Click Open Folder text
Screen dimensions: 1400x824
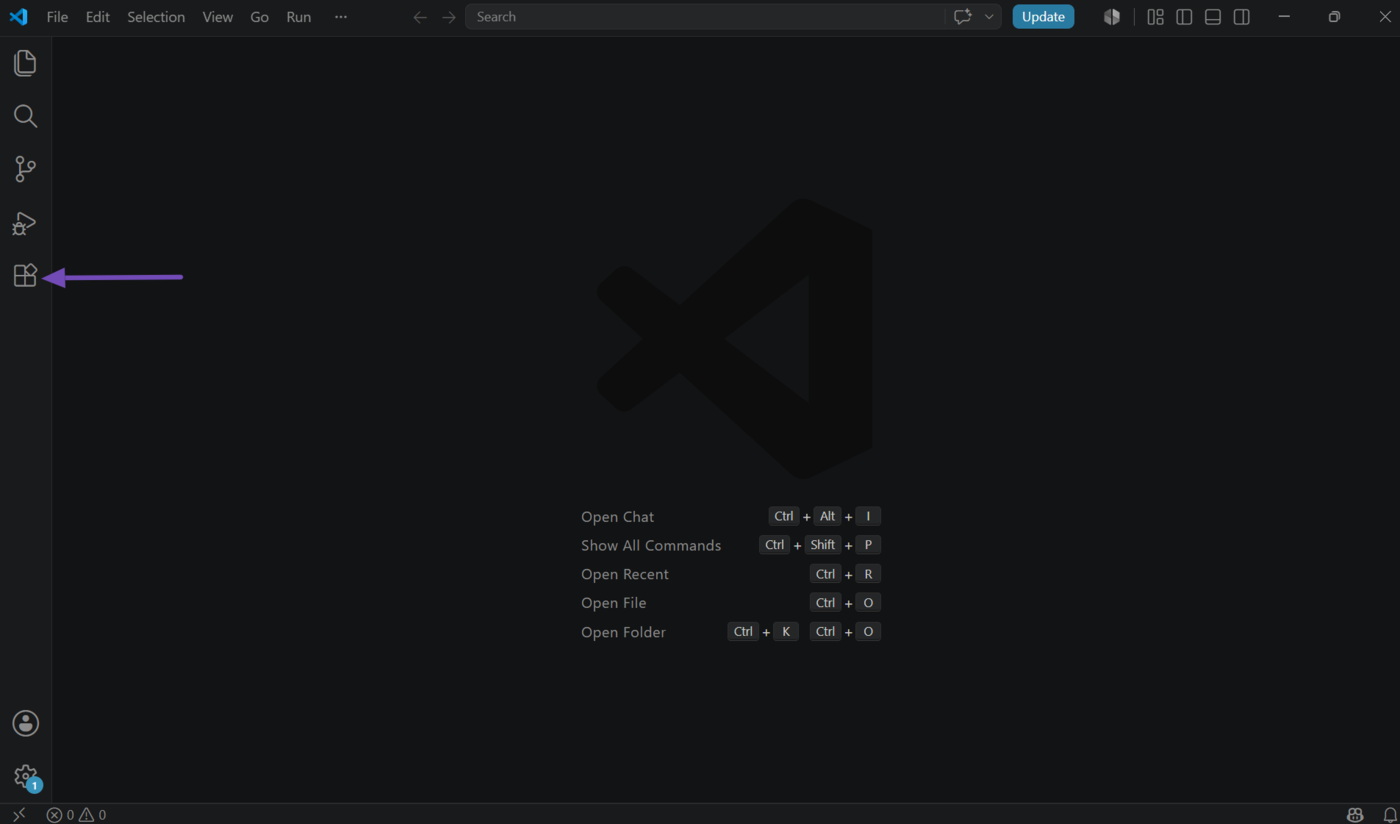click(x=623, y=632)
